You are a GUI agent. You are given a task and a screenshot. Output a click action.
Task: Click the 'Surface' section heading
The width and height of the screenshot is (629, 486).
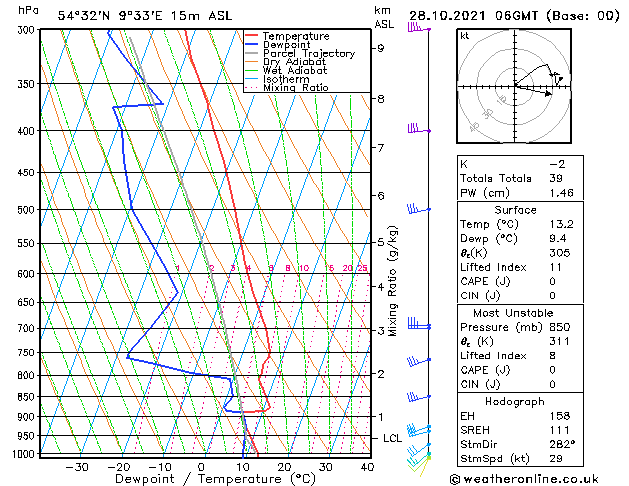(x=515, y=210)
